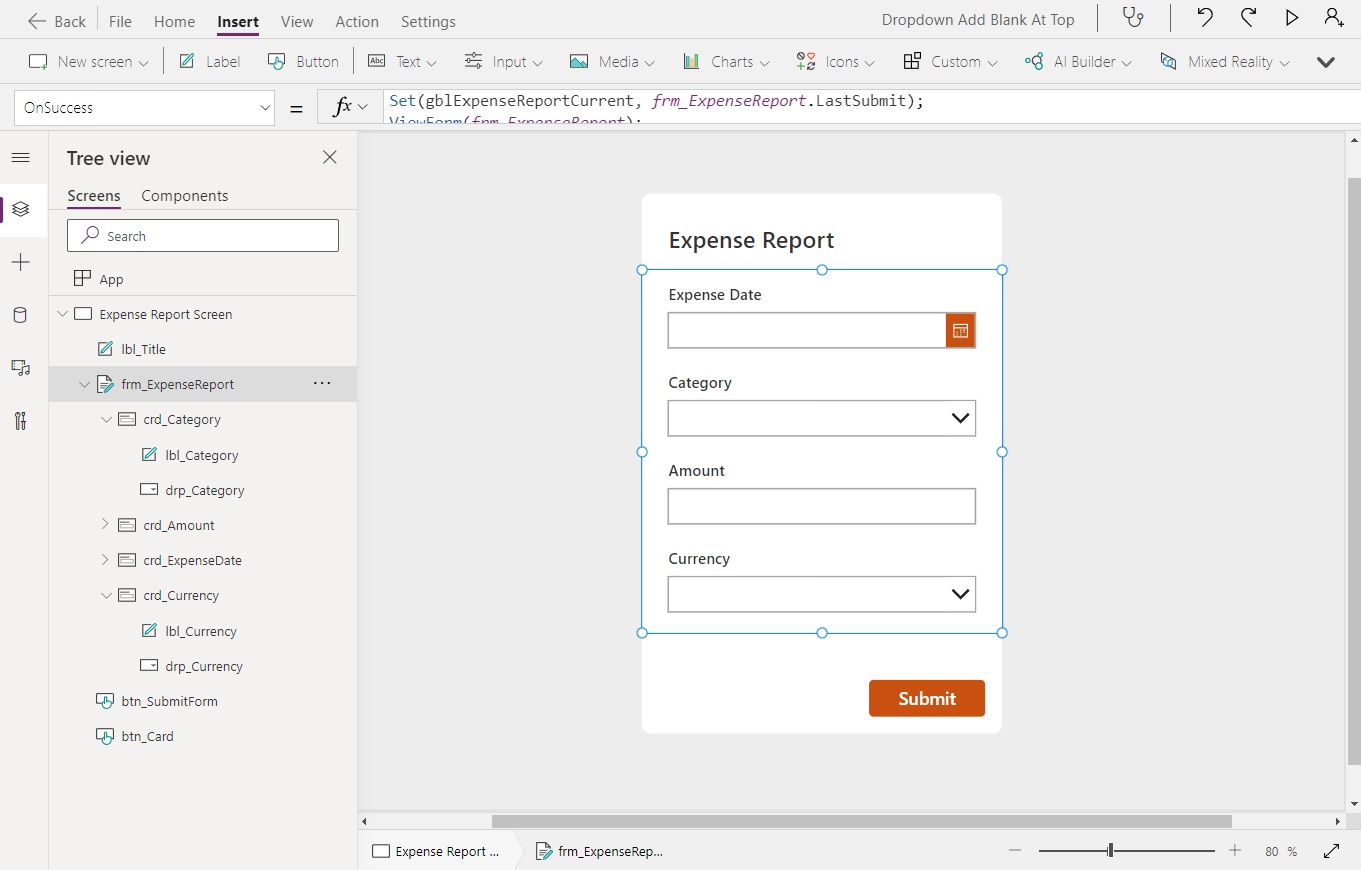Open Advanced tools from the left rail
Image resolution: width=1361 pixels, height=870 pixels.
[x=21, y=421]
